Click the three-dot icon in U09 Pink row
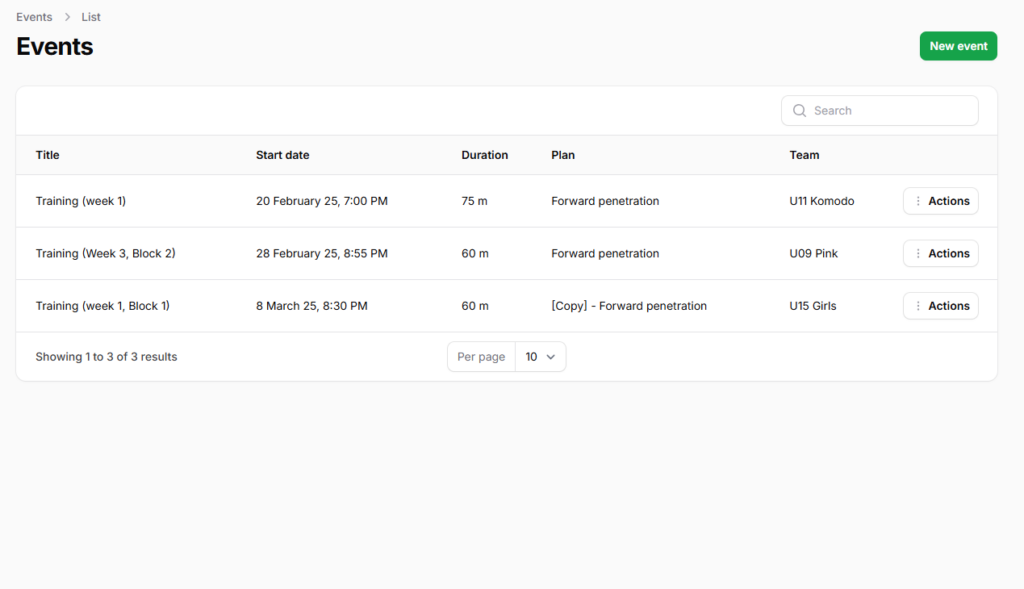 918,254
